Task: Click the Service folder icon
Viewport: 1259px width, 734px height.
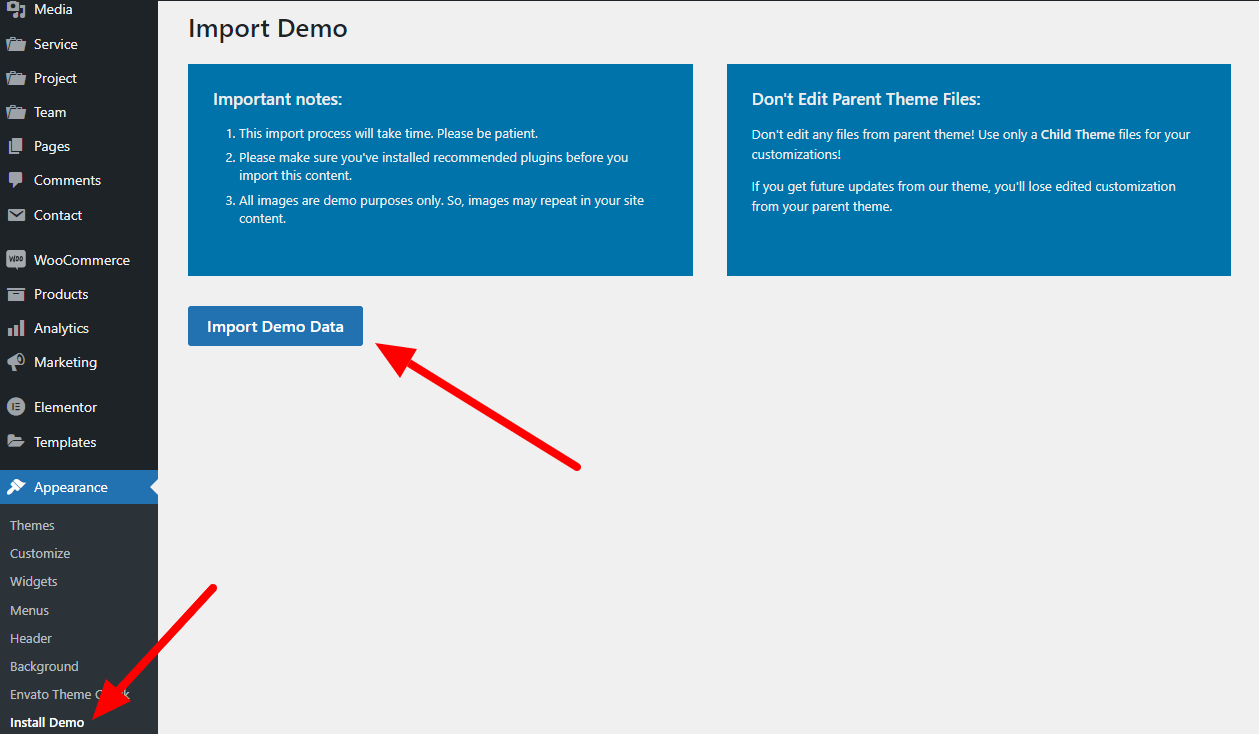Action: click(x=16, y=44)
